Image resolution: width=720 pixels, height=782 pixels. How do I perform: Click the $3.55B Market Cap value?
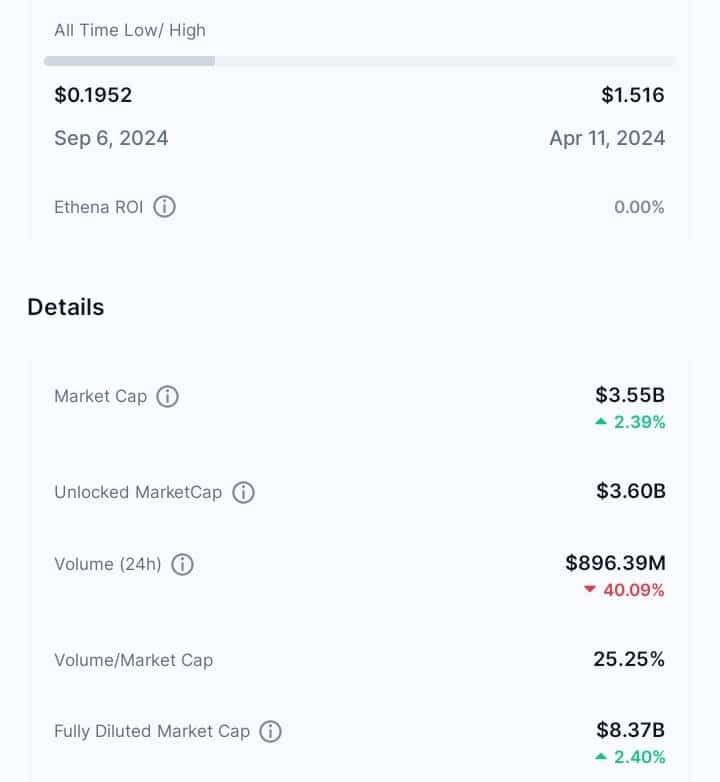tap(630, 395)
